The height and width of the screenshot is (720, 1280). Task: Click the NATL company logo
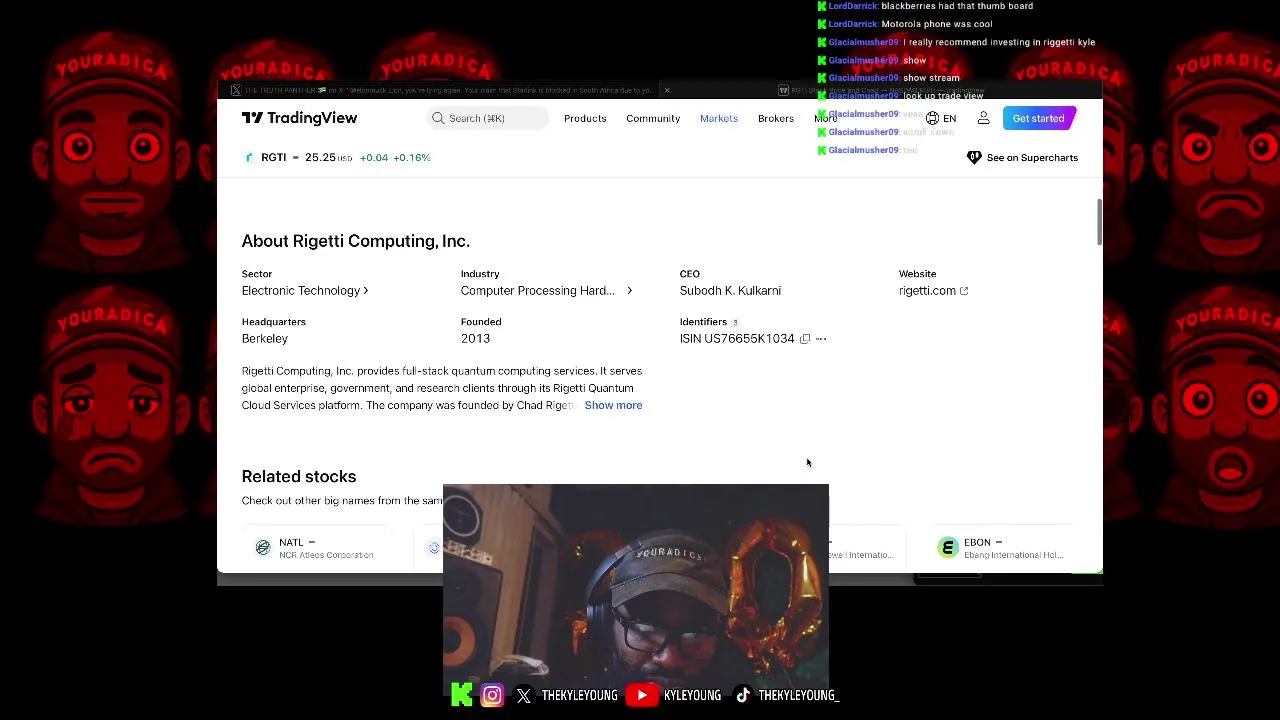(263, 547)
